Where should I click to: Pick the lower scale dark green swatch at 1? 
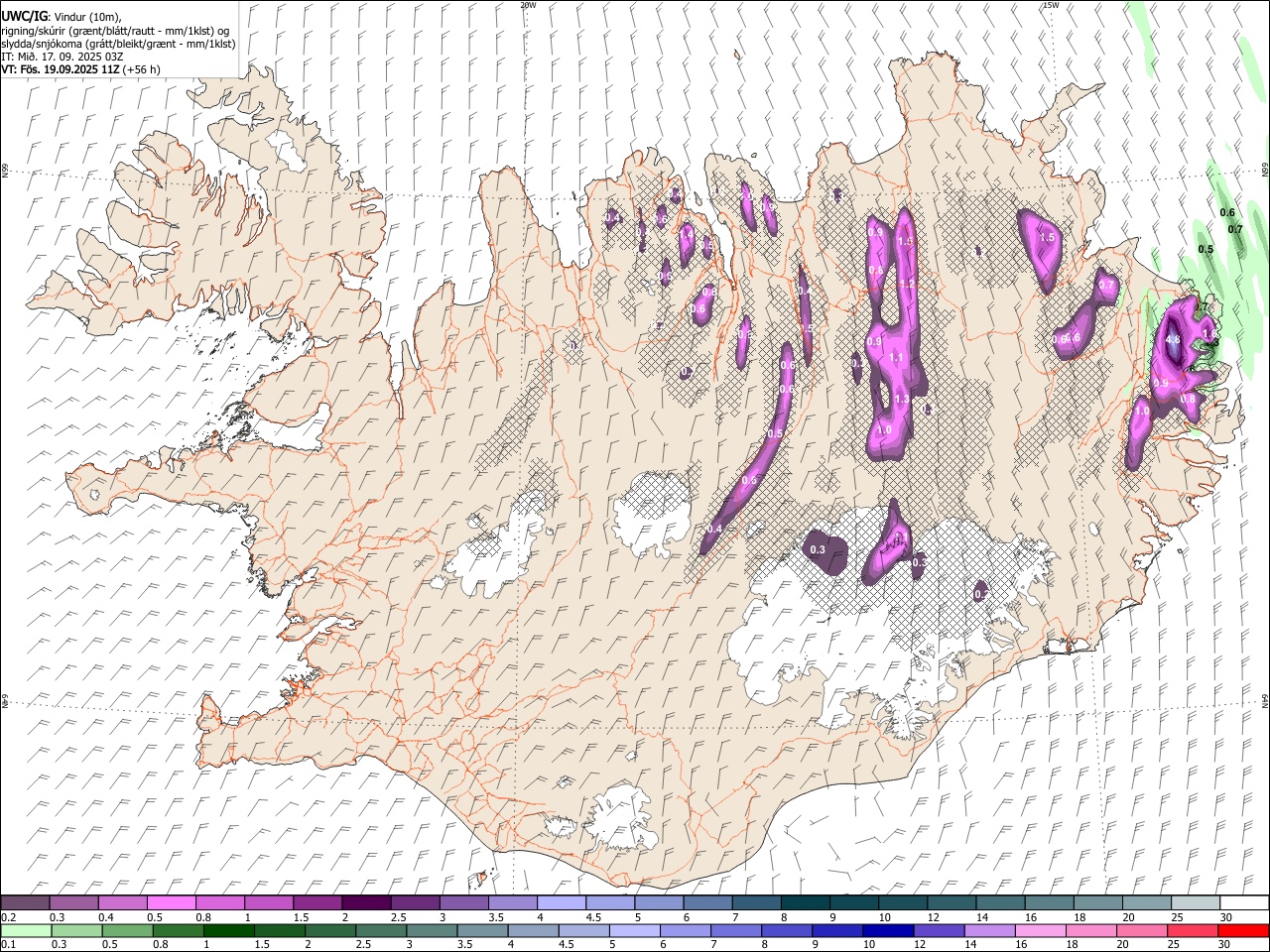pos(230,931)
